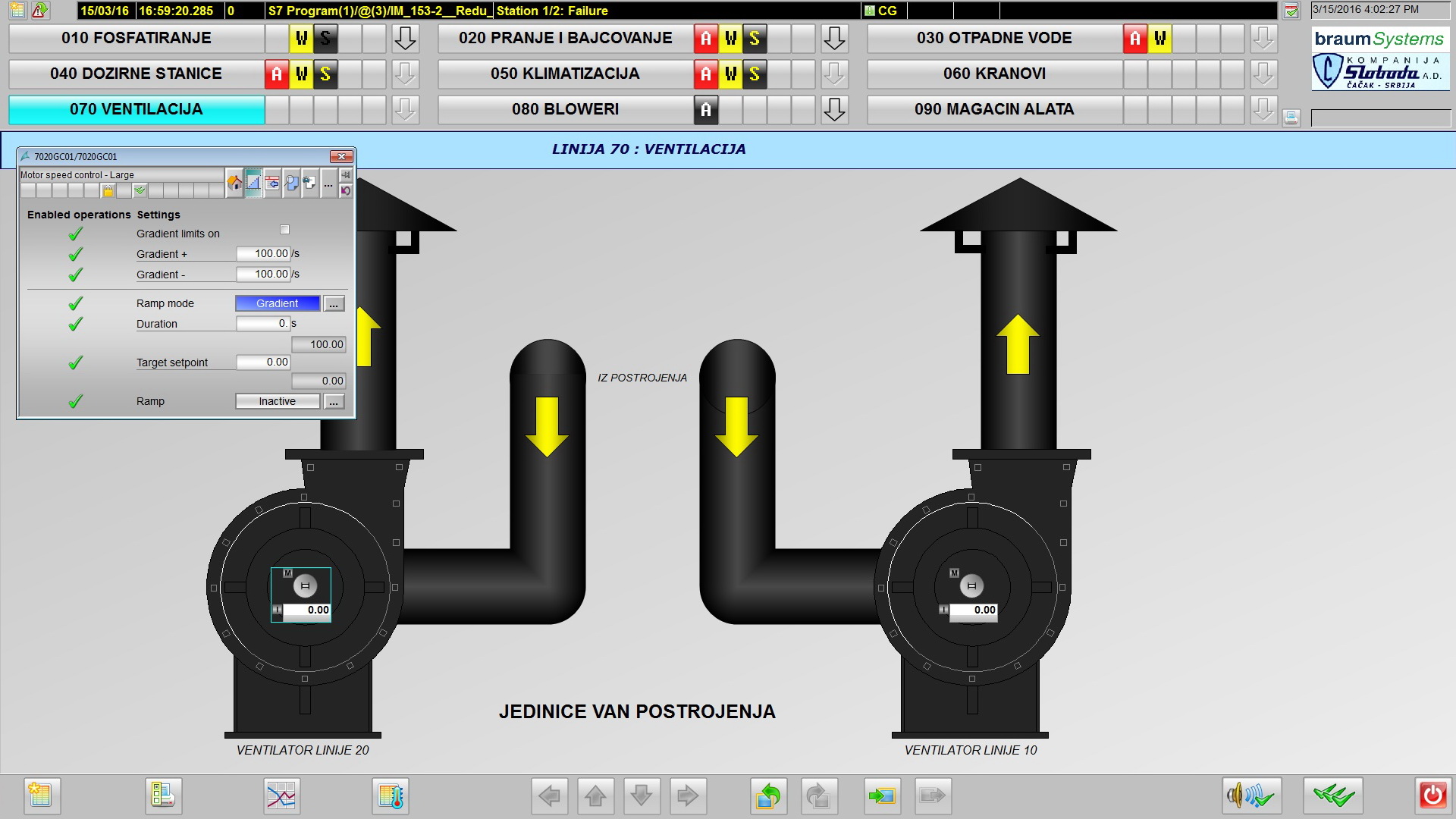Screen dimensions: 1456x819
Task: Open the faceplate home standard view icon
Action: tap(234, 183)
